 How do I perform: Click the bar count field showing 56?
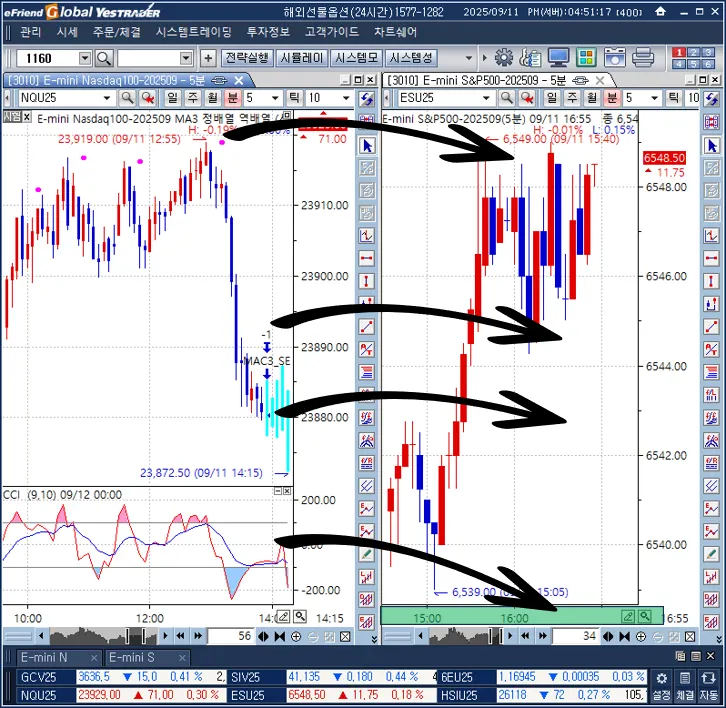click(x=230, y=636)
